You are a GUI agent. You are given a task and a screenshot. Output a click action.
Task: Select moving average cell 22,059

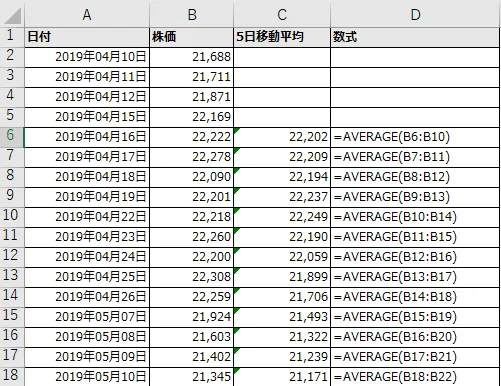tap(282, 257)
